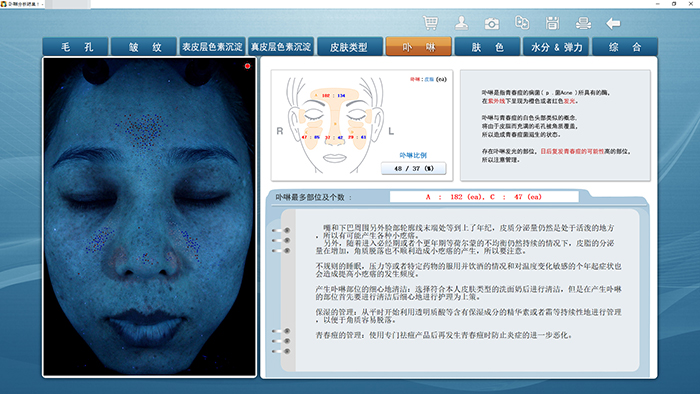700x394 pixels.
Task: Click the printer icon
Action: coord(583,23)
